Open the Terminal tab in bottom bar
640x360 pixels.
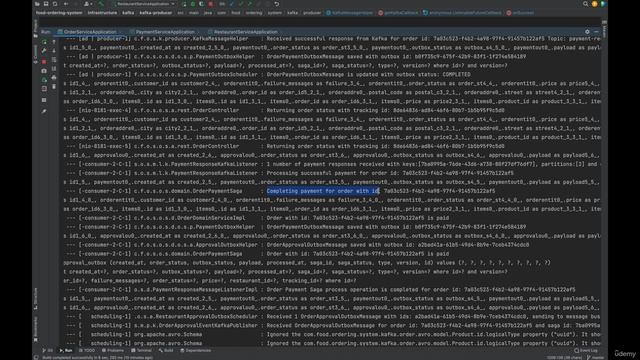click(x=142, y=350)
